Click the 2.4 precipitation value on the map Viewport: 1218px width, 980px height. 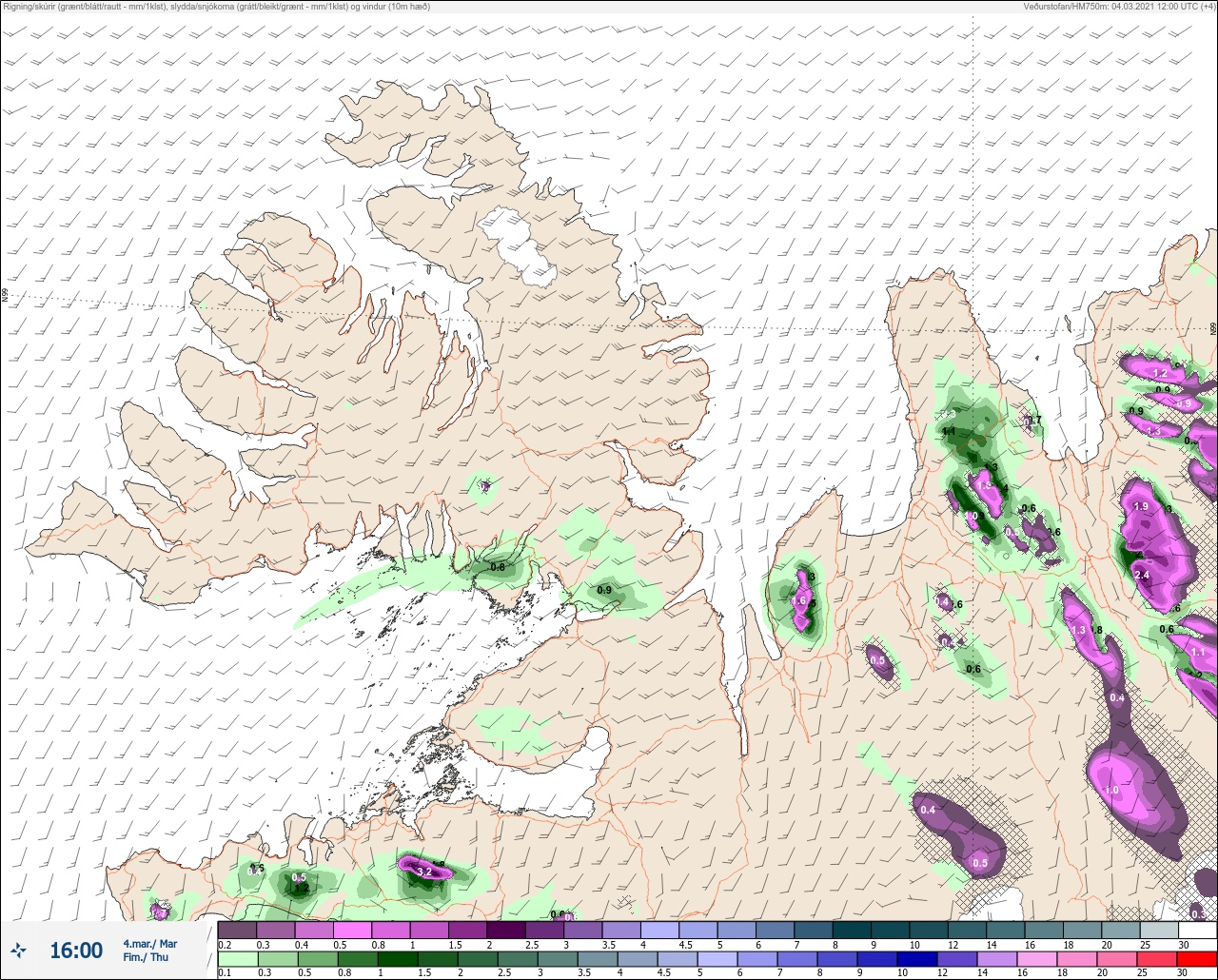coord(1143,575)
